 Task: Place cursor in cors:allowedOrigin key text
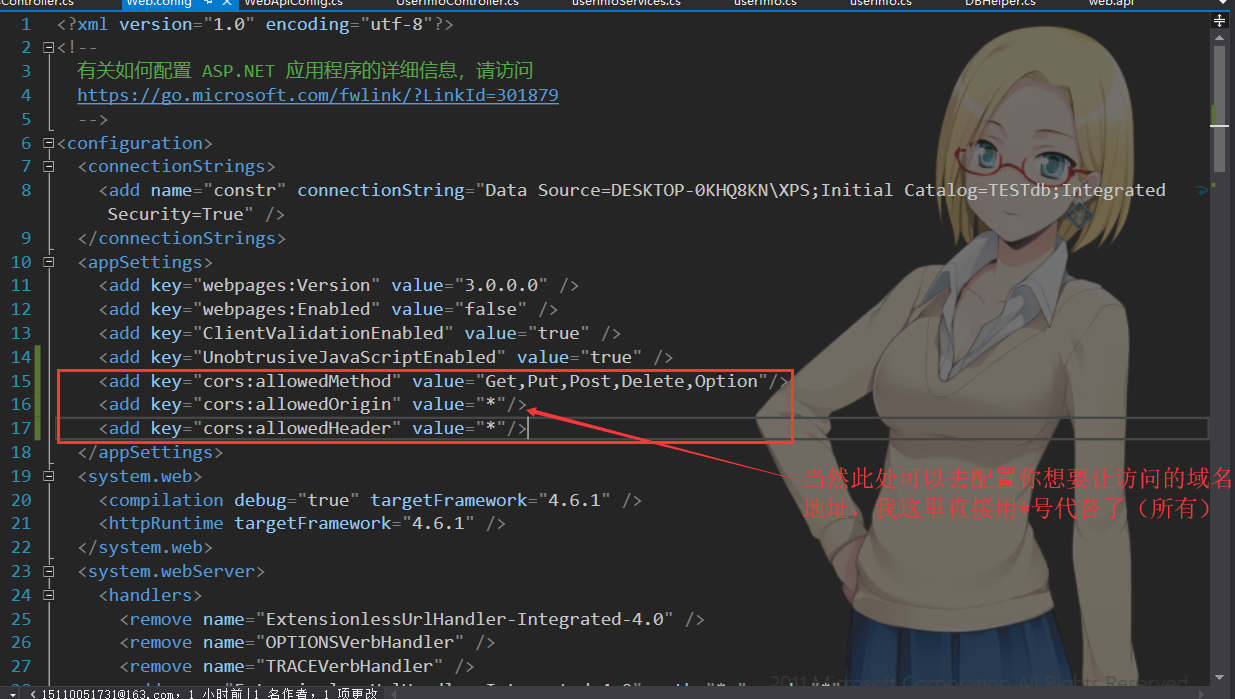298,404
